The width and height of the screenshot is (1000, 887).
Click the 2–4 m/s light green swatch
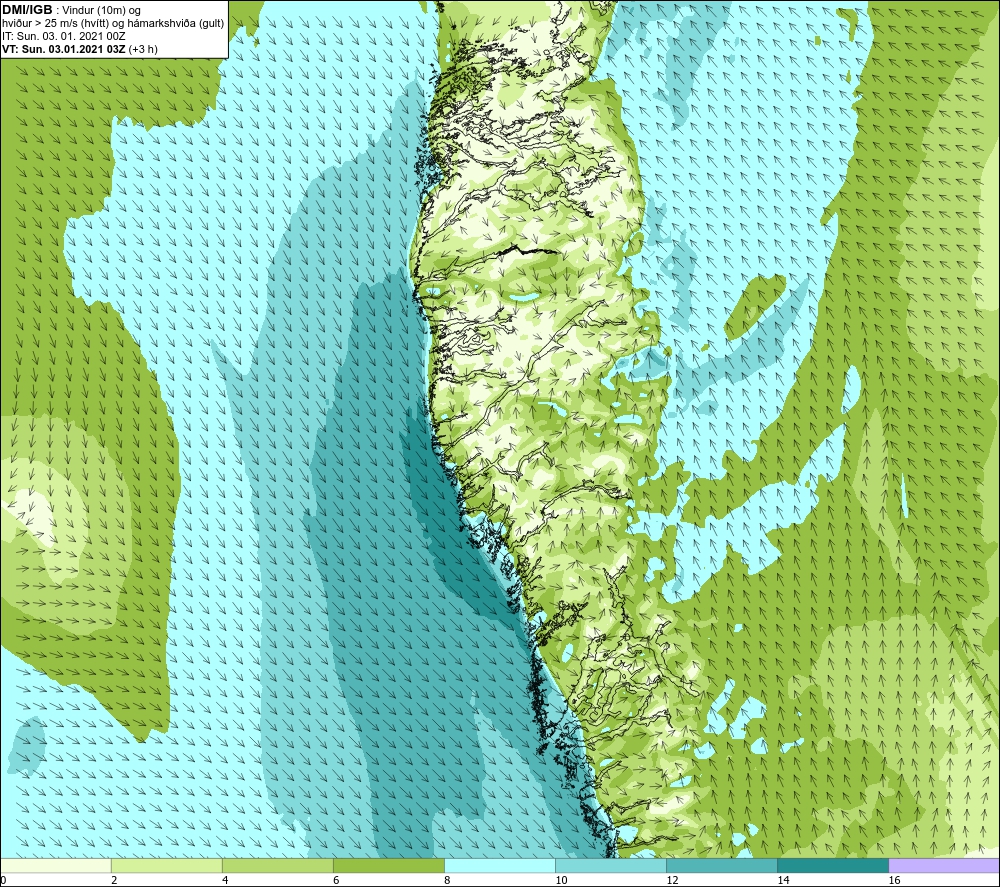[x=167, y=866]
